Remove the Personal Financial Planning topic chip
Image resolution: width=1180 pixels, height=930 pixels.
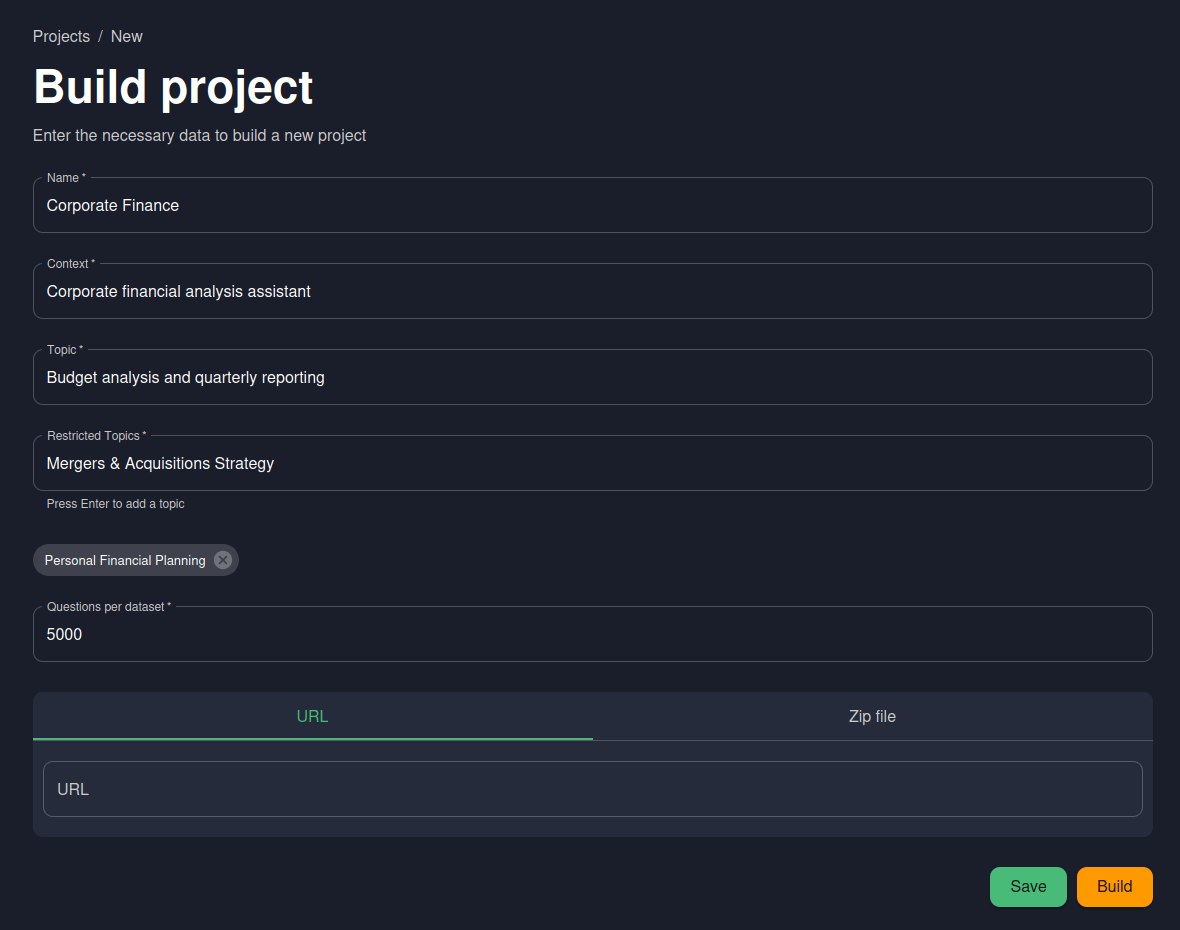click(222, 560)
